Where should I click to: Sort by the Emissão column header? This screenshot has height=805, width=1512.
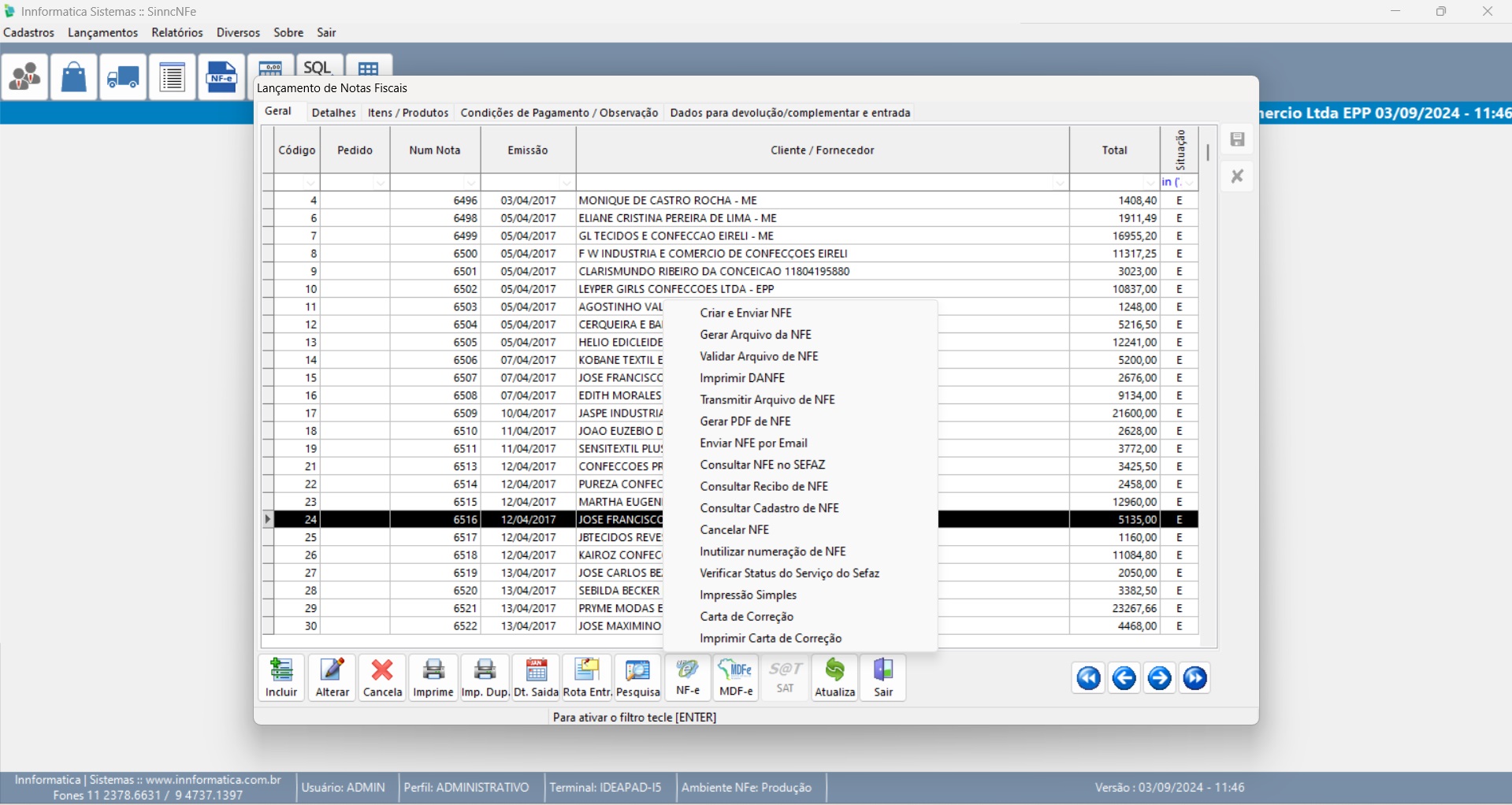coord(528,150)
